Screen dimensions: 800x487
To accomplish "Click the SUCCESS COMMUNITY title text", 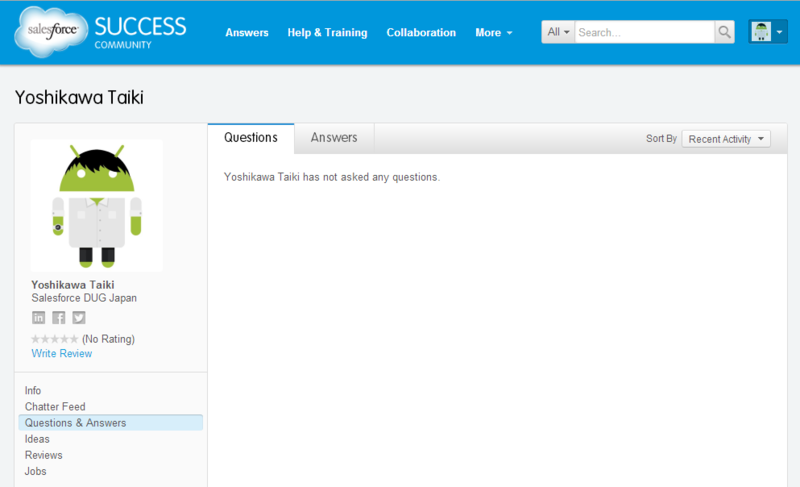I will pyautogui.click(x=140, y=32).
